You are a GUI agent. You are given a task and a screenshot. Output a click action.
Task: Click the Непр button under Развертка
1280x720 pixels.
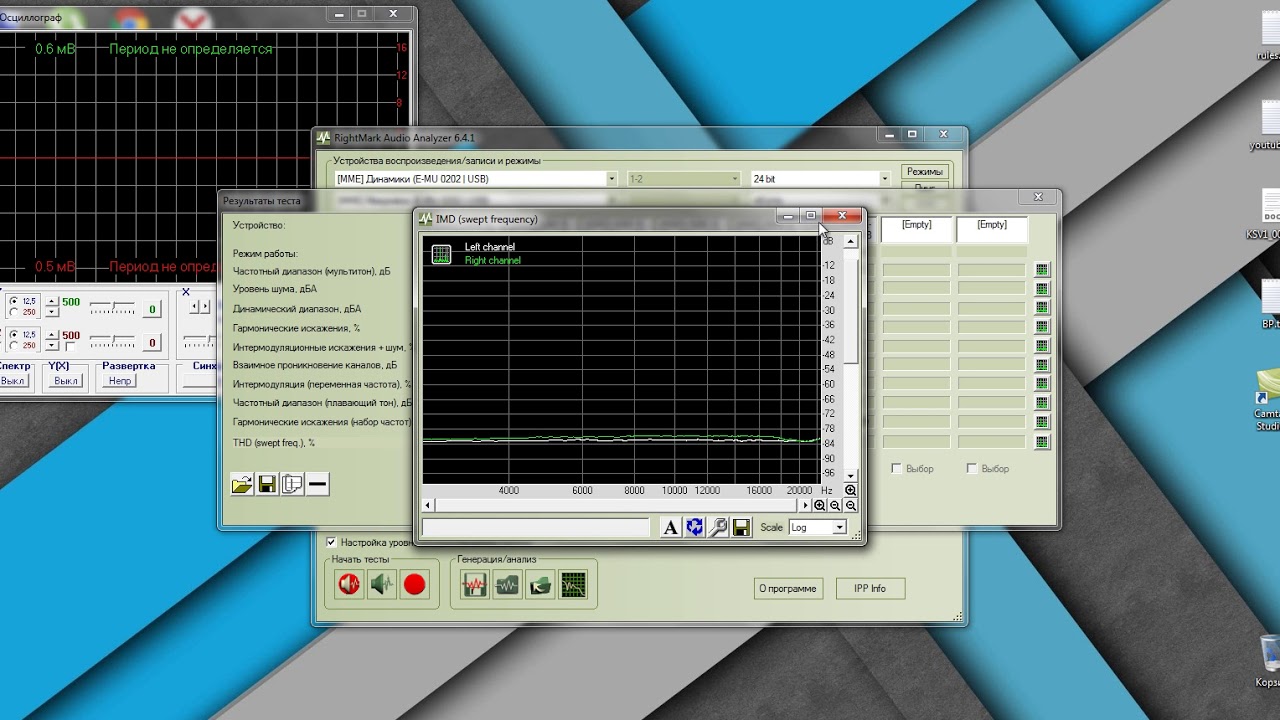[120, 381]
